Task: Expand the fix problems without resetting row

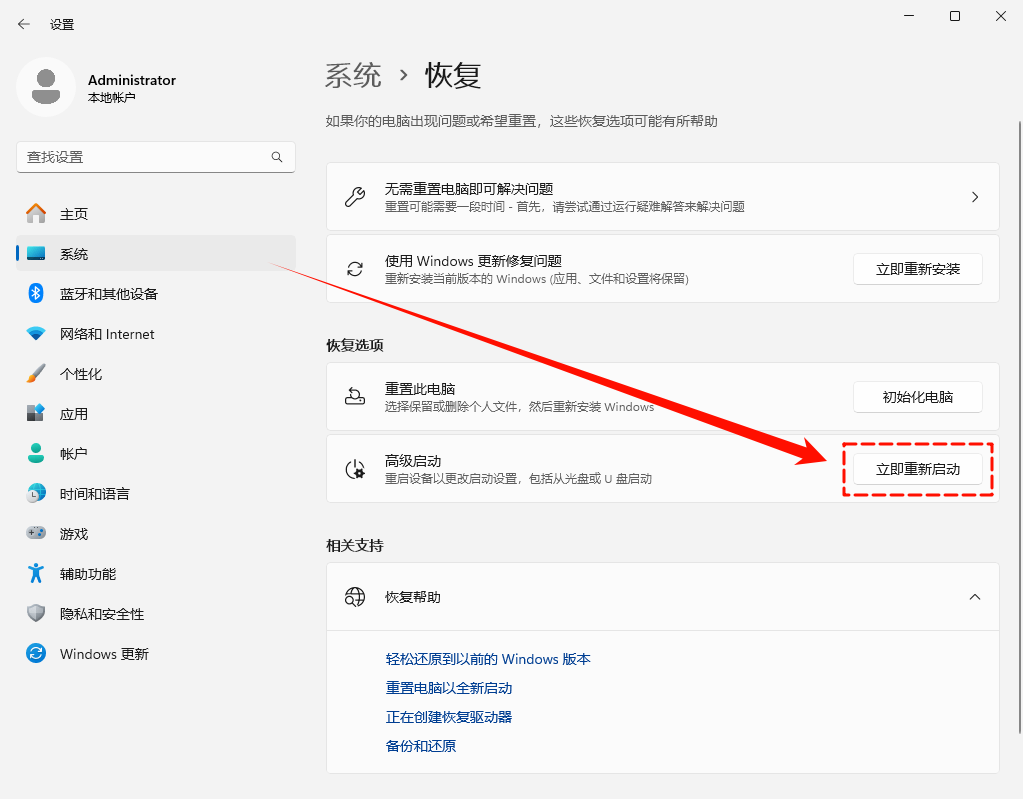Action: pos(974,196)
